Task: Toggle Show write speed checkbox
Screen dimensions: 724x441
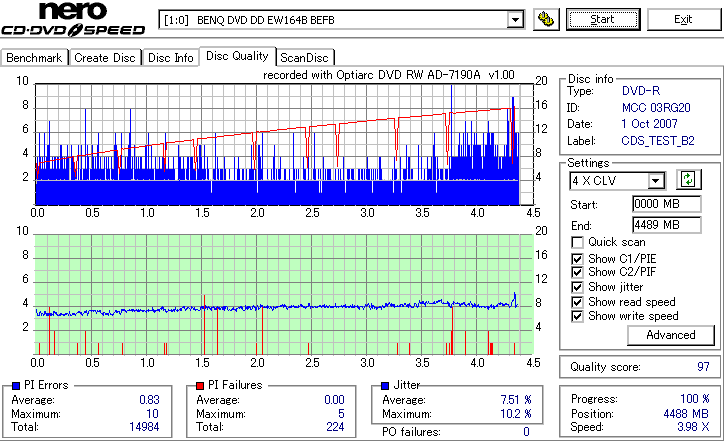Action: click(577, 316)
